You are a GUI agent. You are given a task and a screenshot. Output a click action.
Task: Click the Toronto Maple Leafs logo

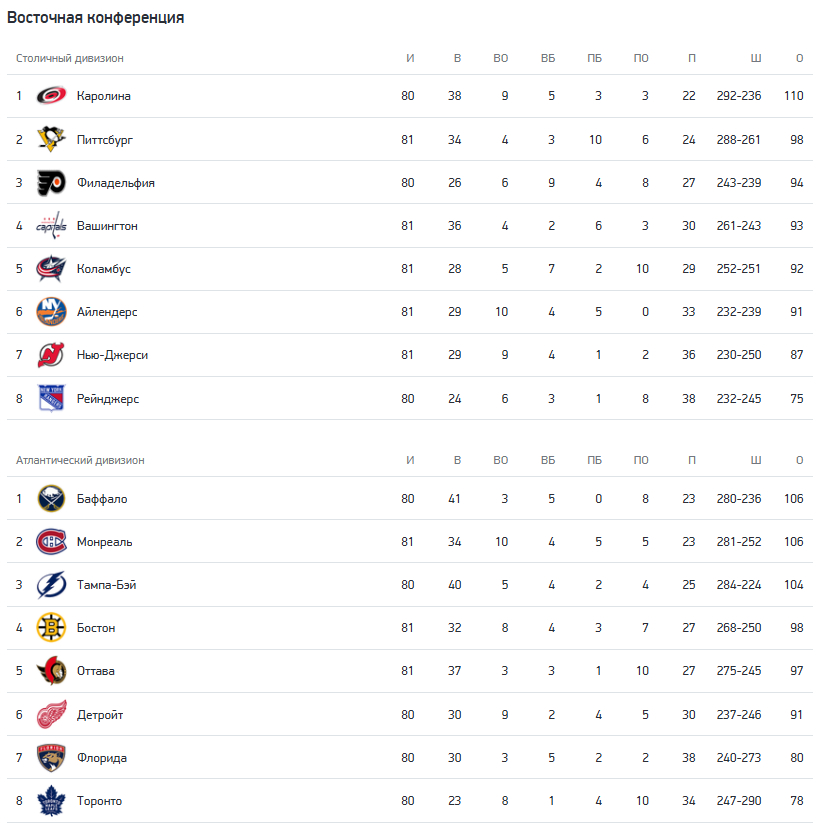(x=51, y=801)
